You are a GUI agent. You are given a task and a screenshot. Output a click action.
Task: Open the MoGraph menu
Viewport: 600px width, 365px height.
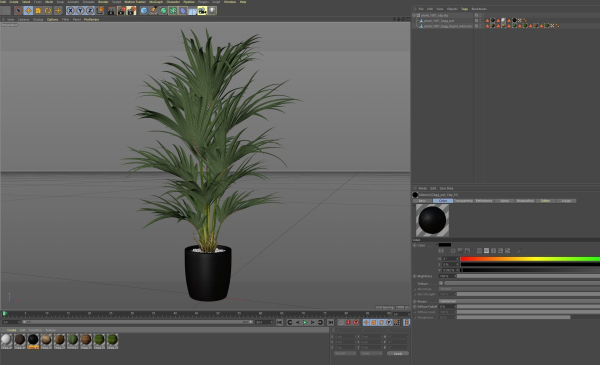click(x=156, y=2)
